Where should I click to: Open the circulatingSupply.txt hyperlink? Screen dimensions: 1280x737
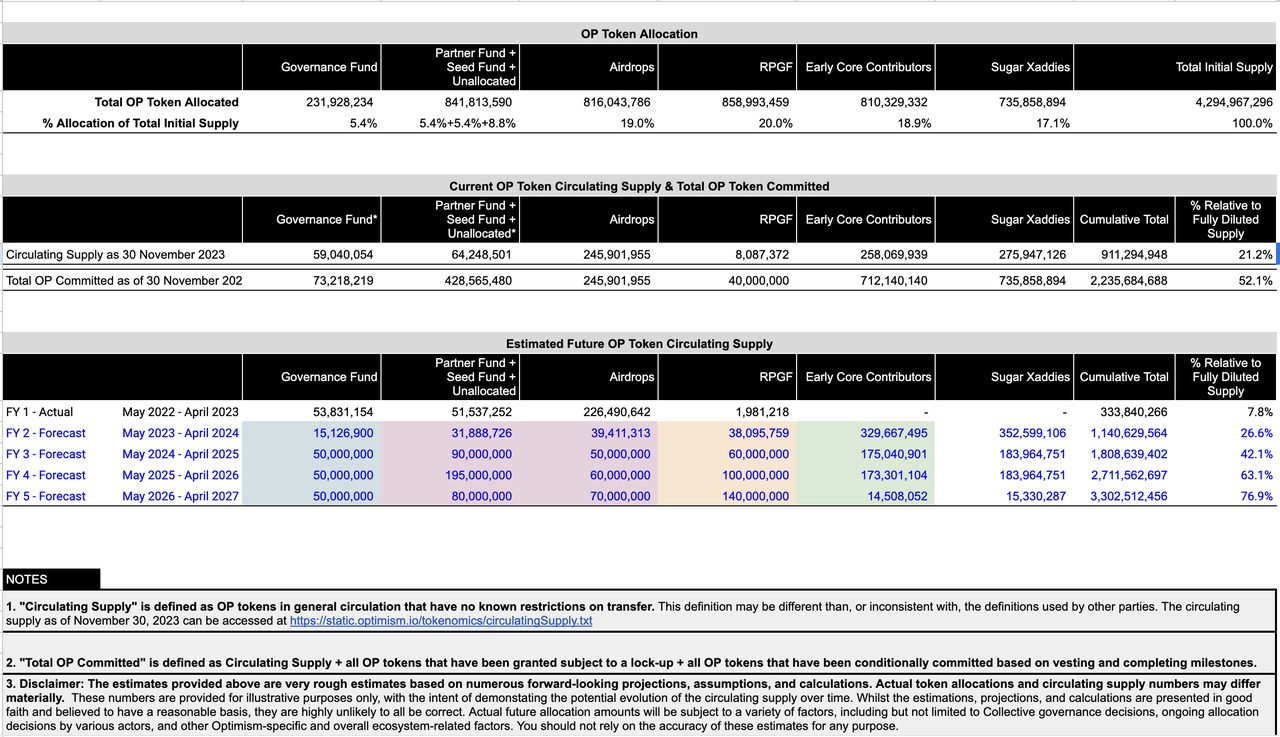point(441,621)
